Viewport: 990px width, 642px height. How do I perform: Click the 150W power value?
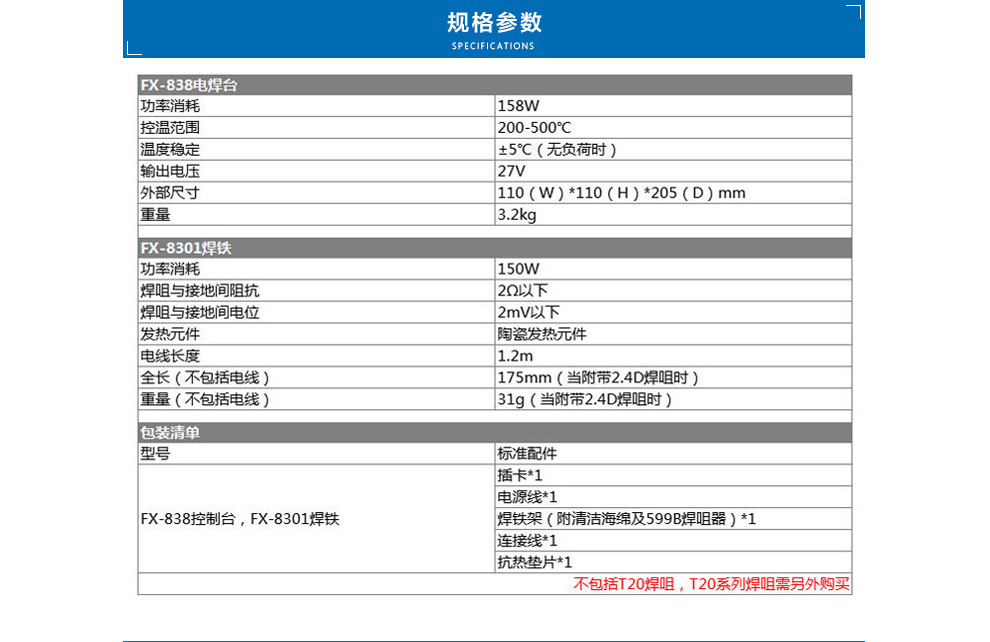pyautogui.click(x=518, y=269)
